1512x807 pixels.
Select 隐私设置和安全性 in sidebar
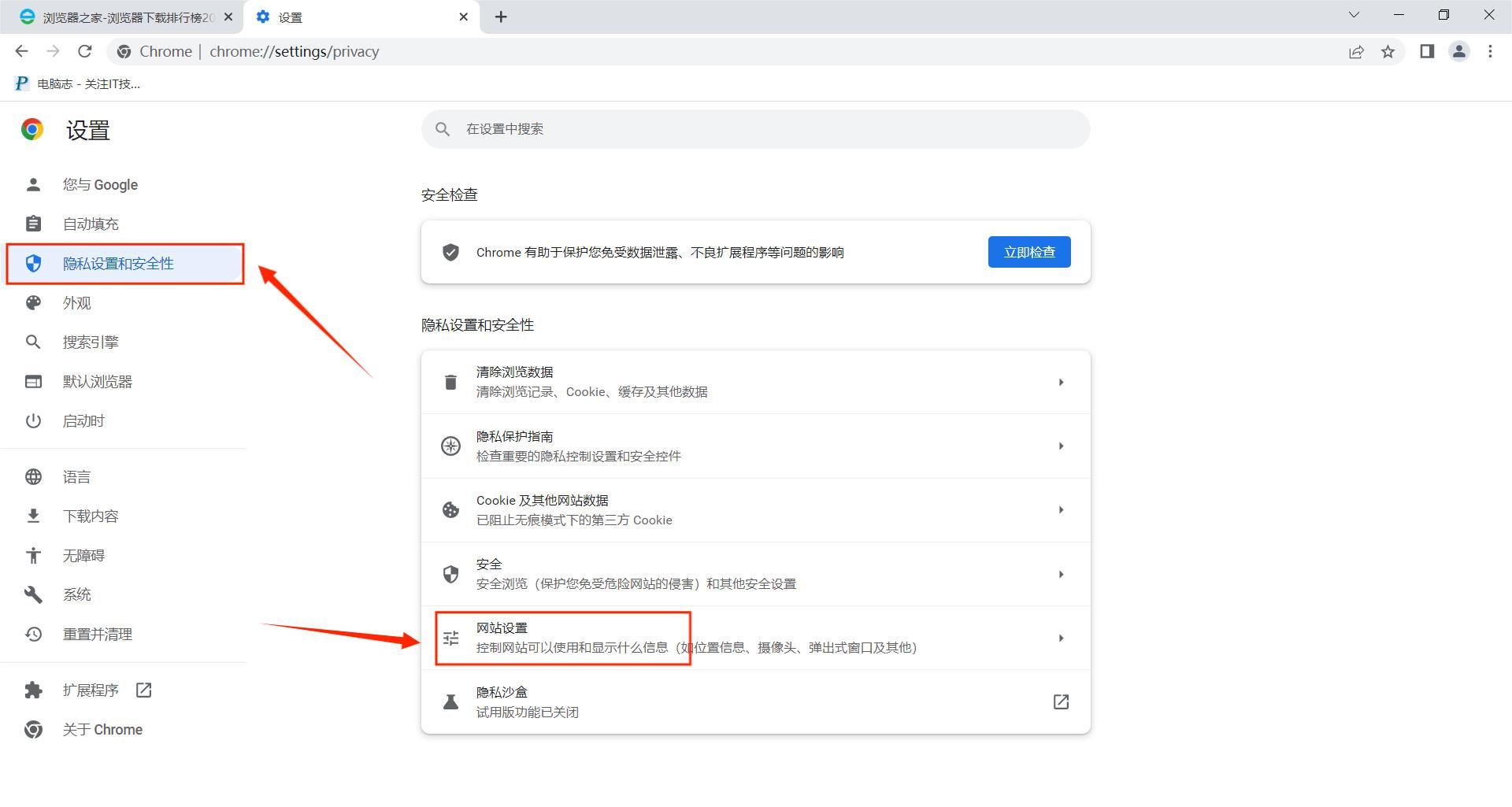tap(126, 264)
